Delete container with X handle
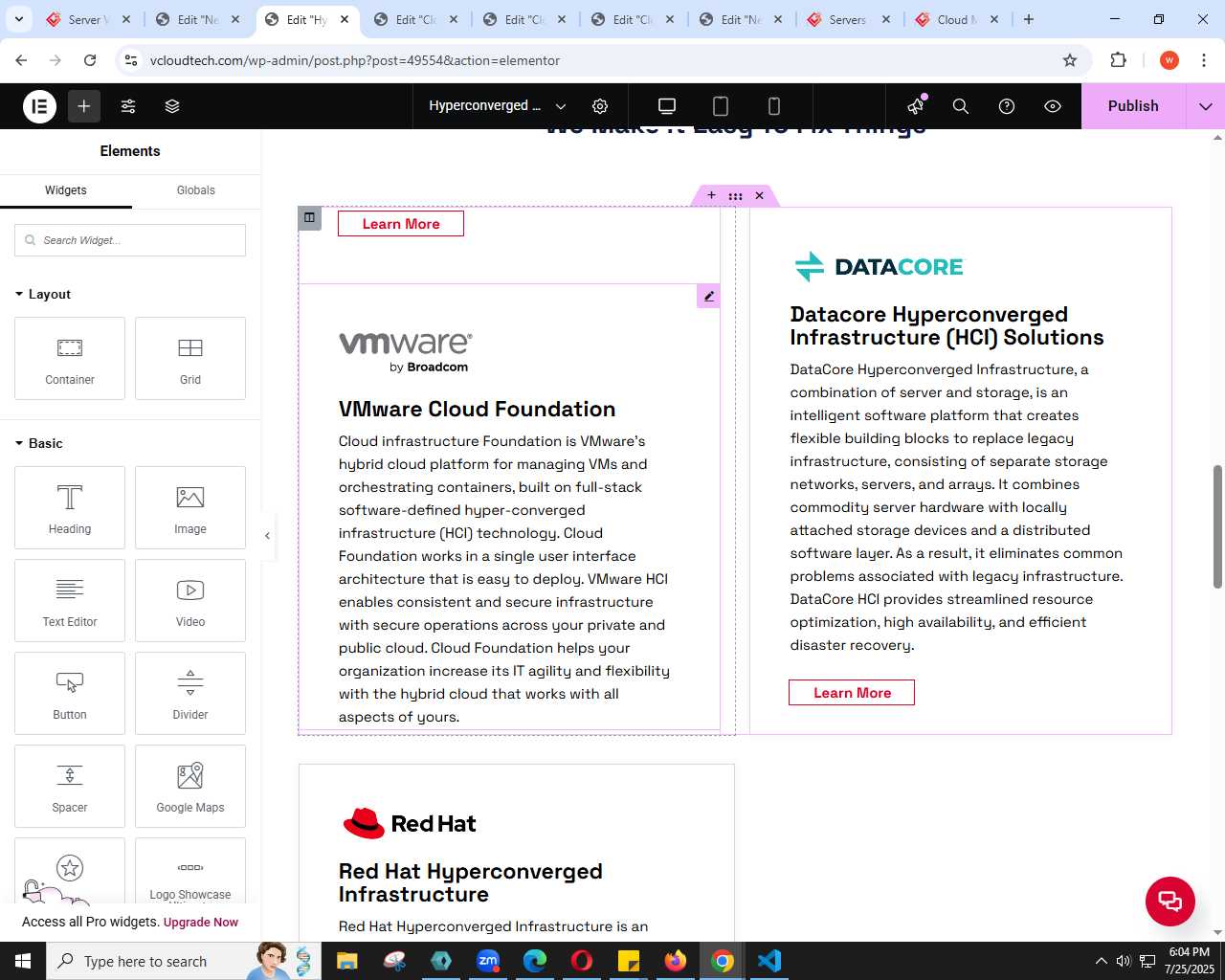 click(x=759, y=195)
